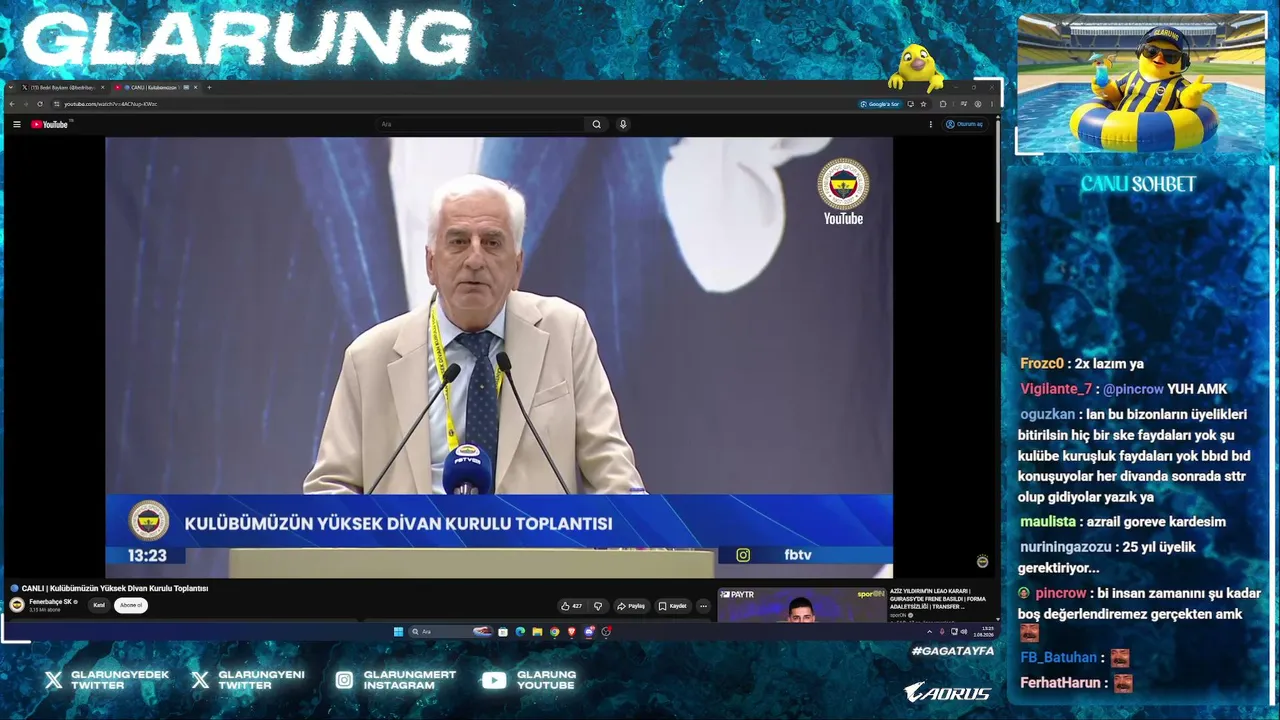The width and height of the screenshot is (1280, 720).
Task: Open the YouTube hamburger guide menu
Action: point(17,124)
